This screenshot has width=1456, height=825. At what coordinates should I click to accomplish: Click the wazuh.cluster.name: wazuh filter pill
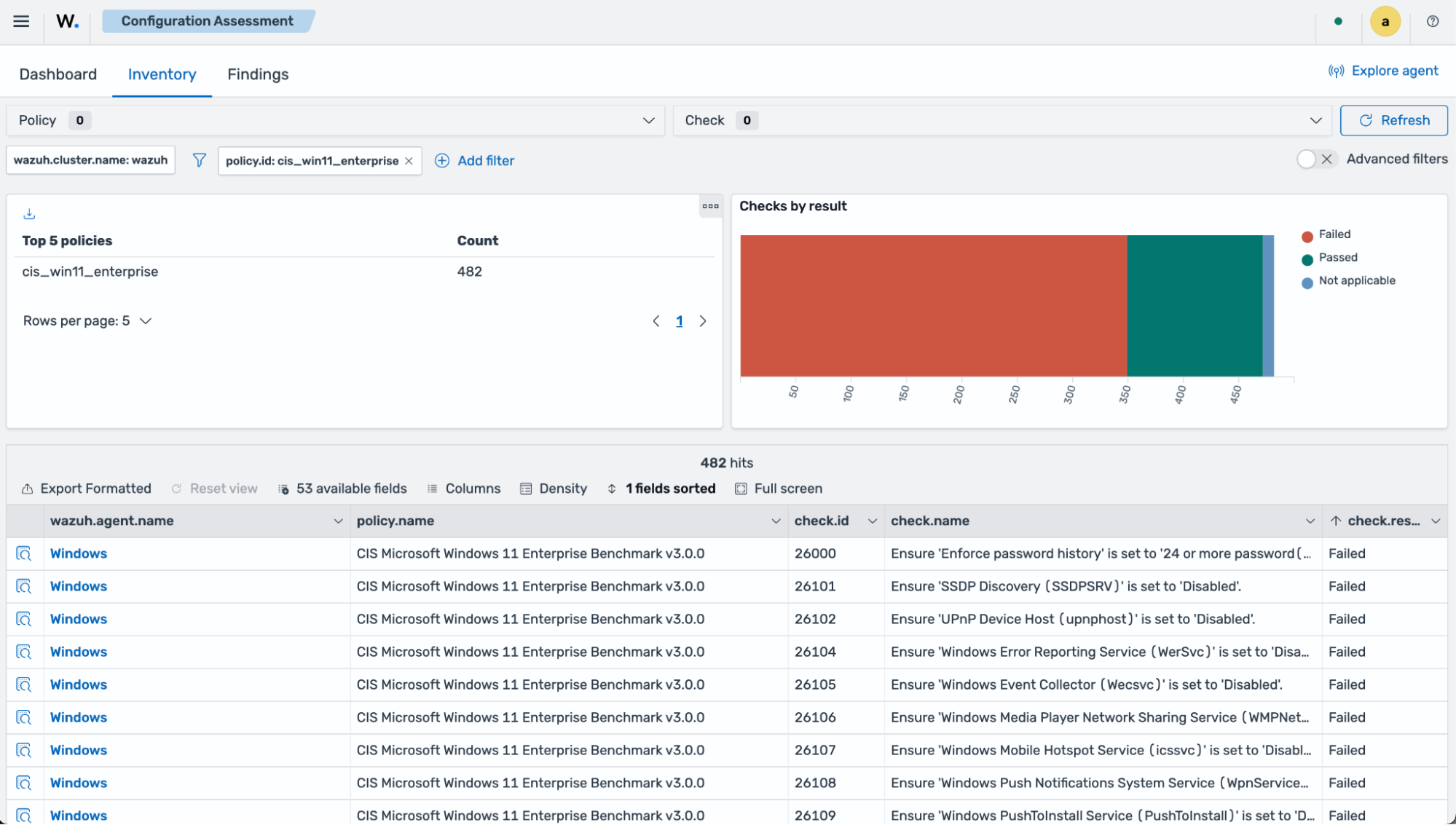(90, 160)
